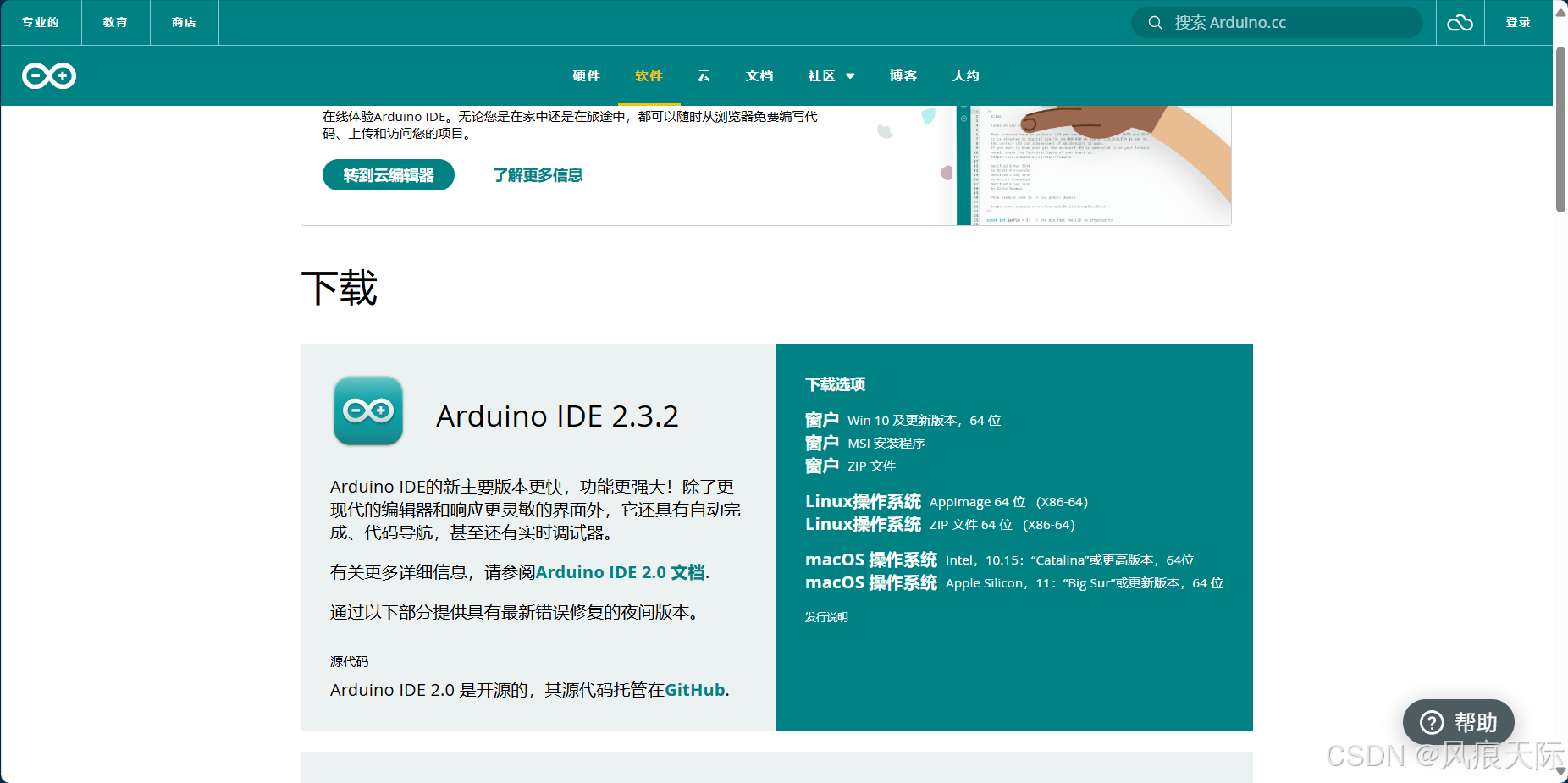
Task: Click the Arduino infinity logo in header
Action: (x=49, y=76)
